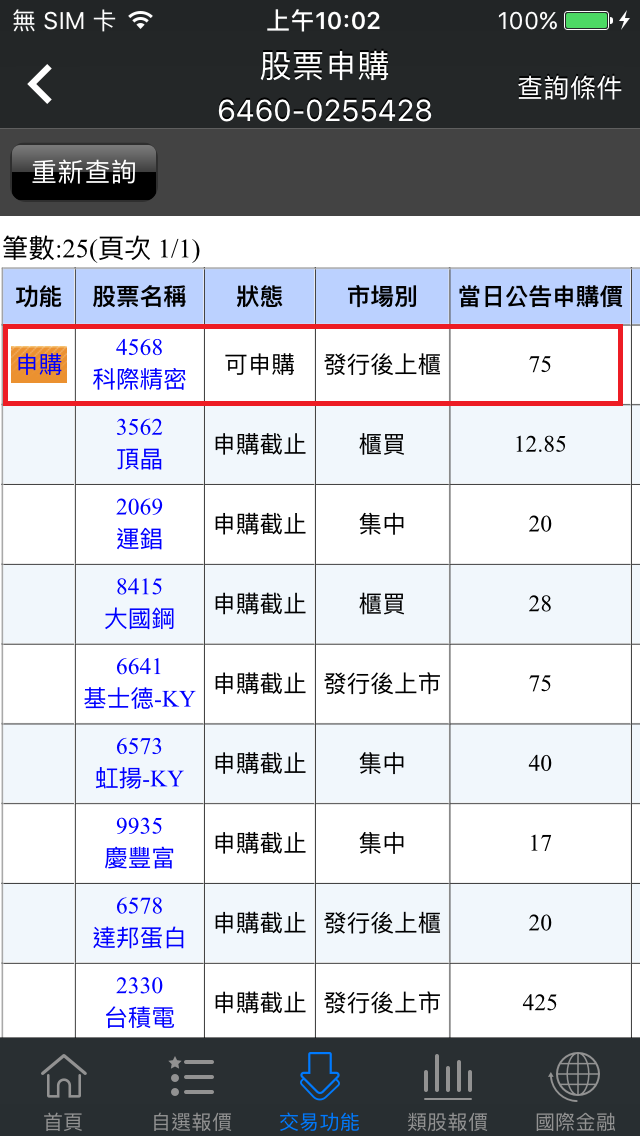Select the 交易功能 tab

click(x=320, y=1093)
